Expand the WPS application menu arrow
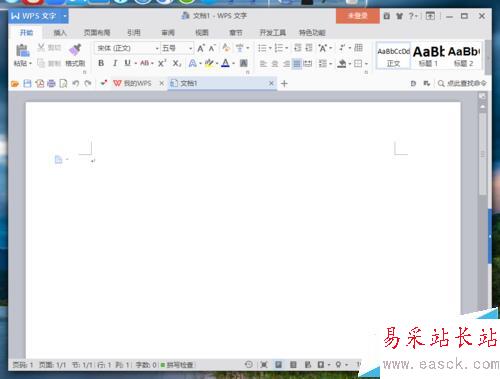This screenshot has height=379, width=500. (65, 16)
